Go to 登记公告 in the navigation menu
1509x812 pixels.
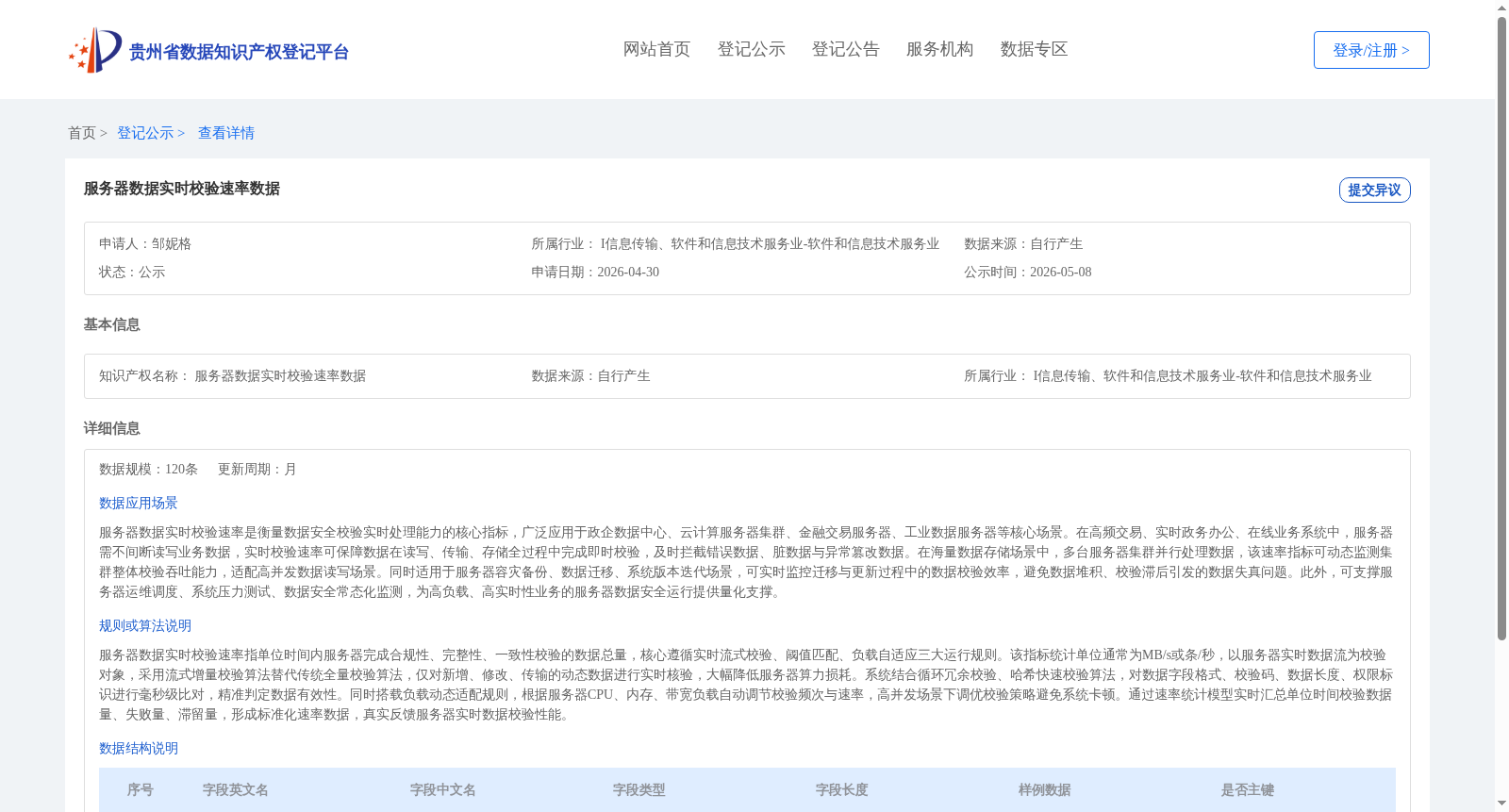pyautogui.click(x=845, y=49)
